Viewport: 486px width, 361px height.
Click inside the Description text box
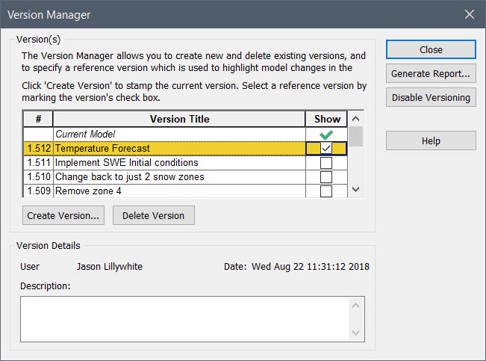click(185, 319)
